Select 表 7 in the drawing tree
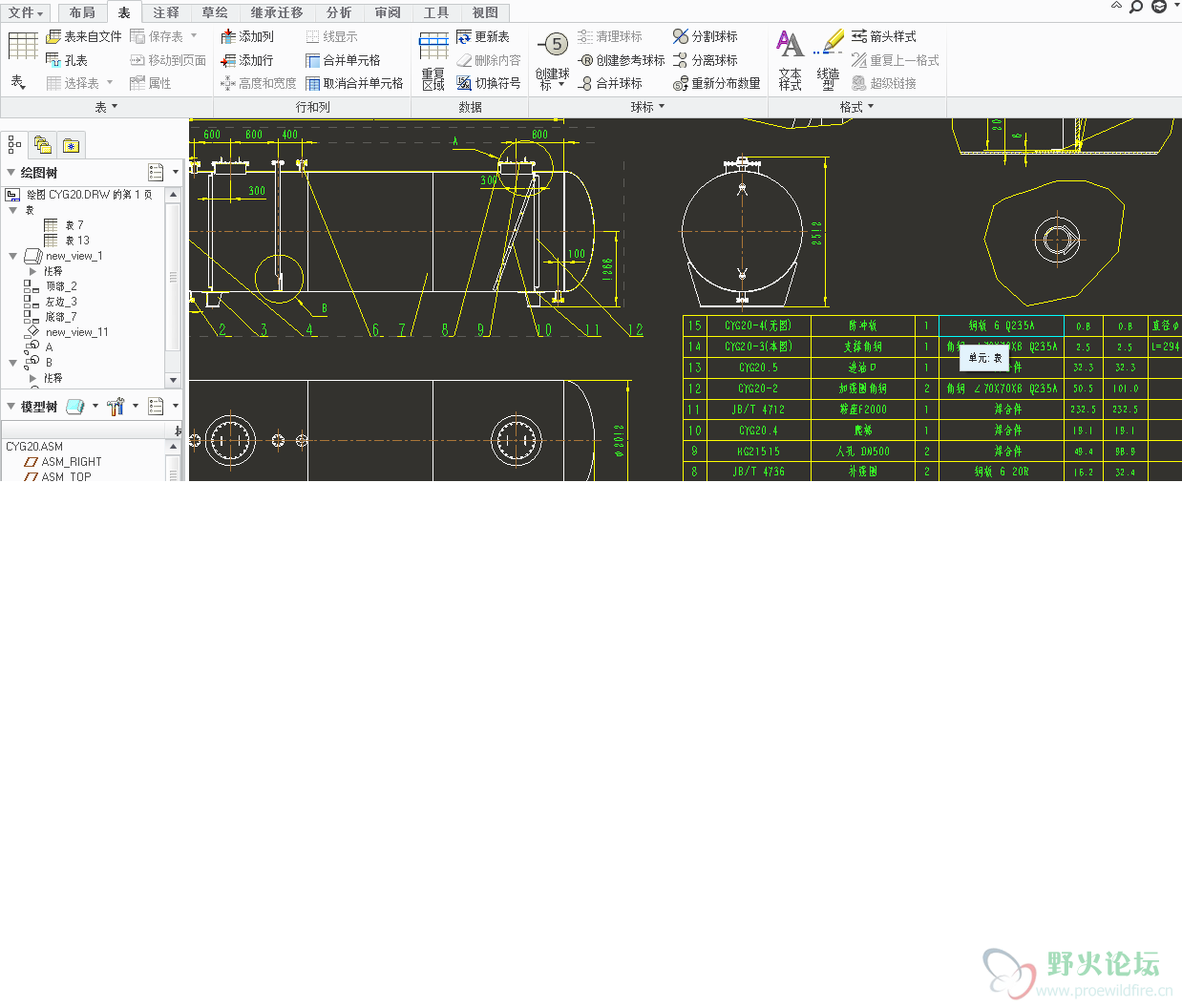 click(65, 225)
